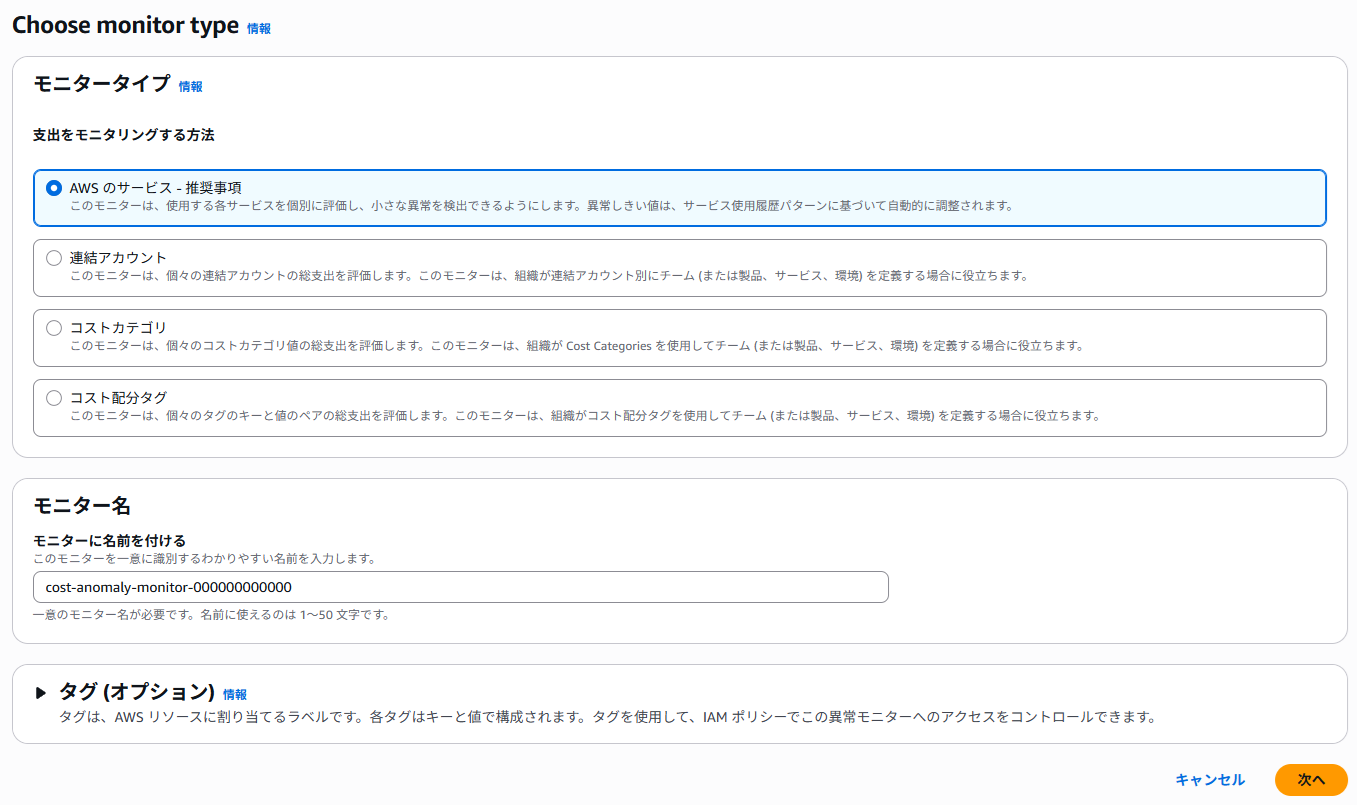Click the キャンセル button

tap(1210, 780)
